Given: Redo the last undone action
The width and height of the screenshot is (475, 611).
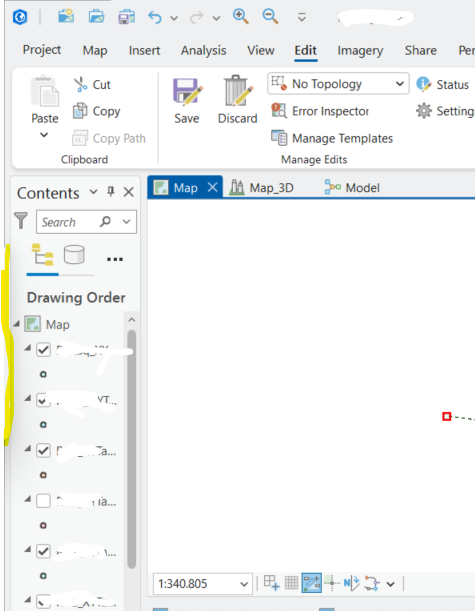Looking at the screenshot, I should click(x=197, y=17).
